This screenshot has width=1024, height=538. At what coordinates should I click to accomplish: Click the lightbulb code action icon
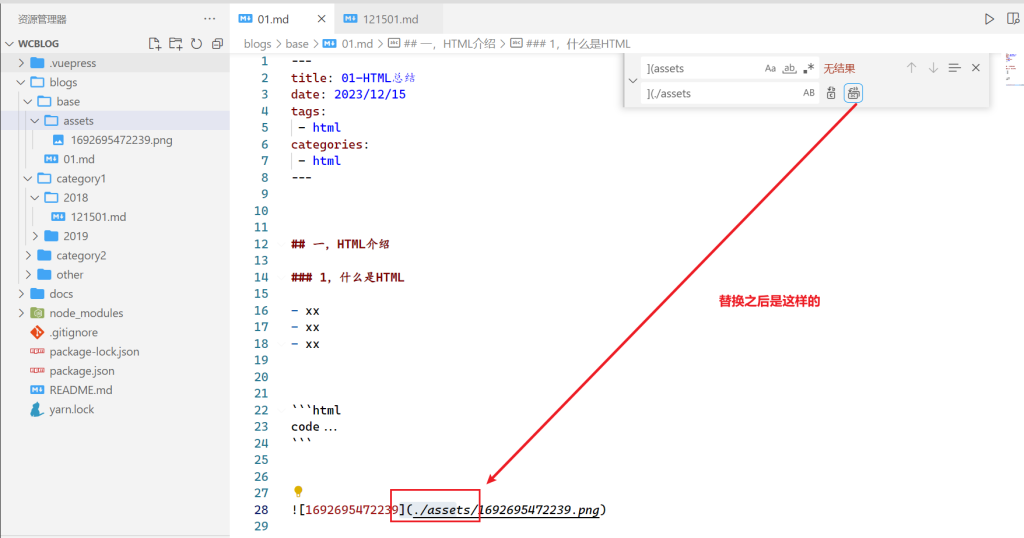(298, 492)
